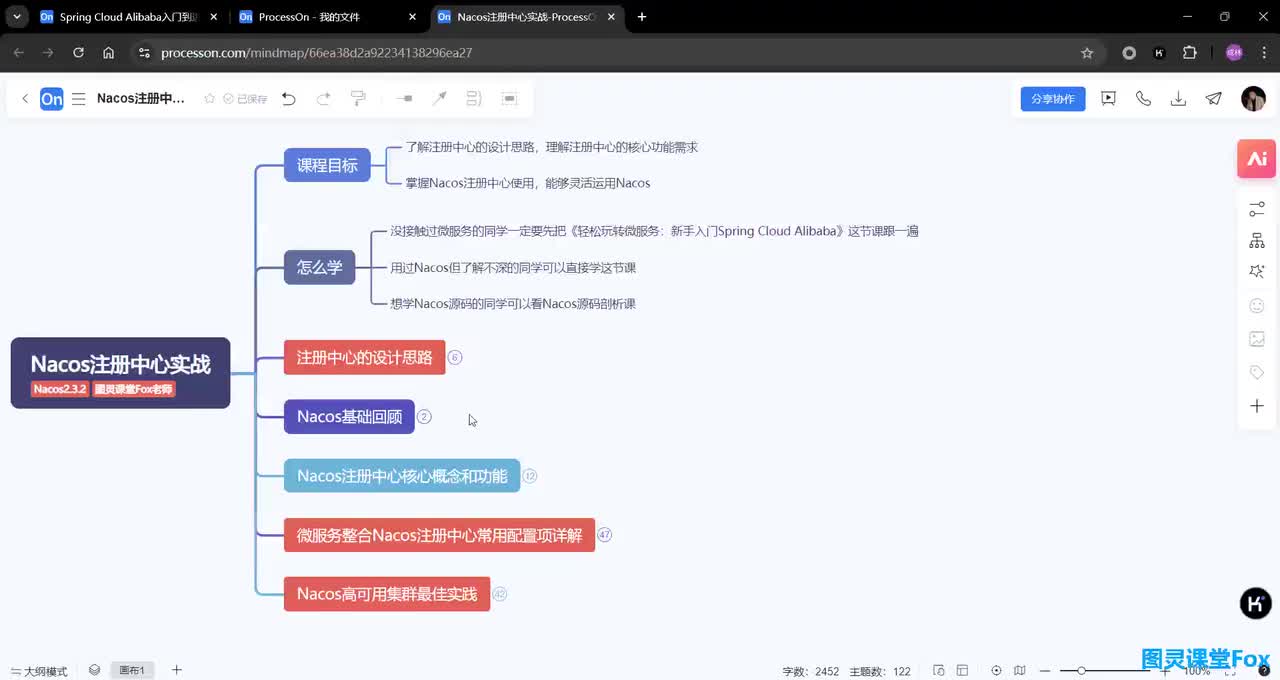Click the plus icon in right sidebar
Screen dimensions: 1280x680
click(x=1257, y=406)
